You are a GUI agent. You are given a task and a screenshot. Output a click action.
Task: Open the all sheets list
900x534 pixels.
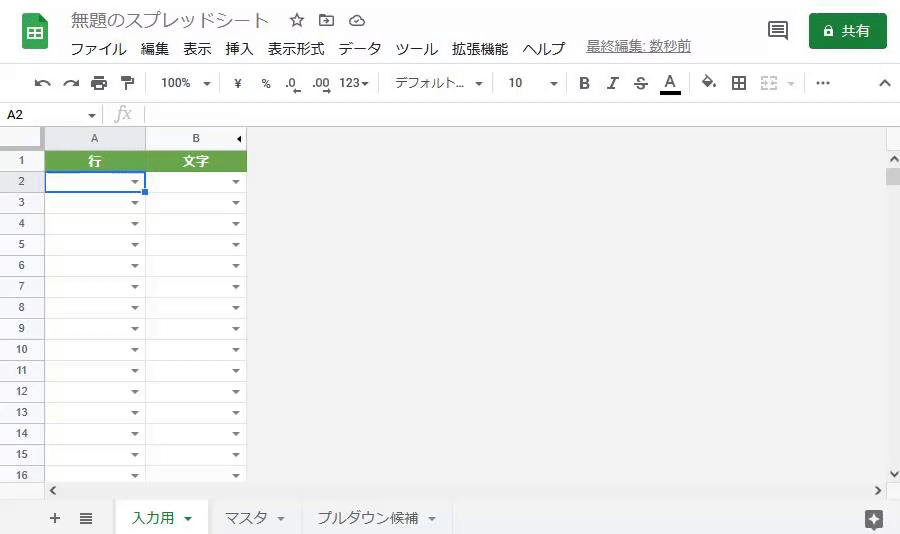[86, 518]
